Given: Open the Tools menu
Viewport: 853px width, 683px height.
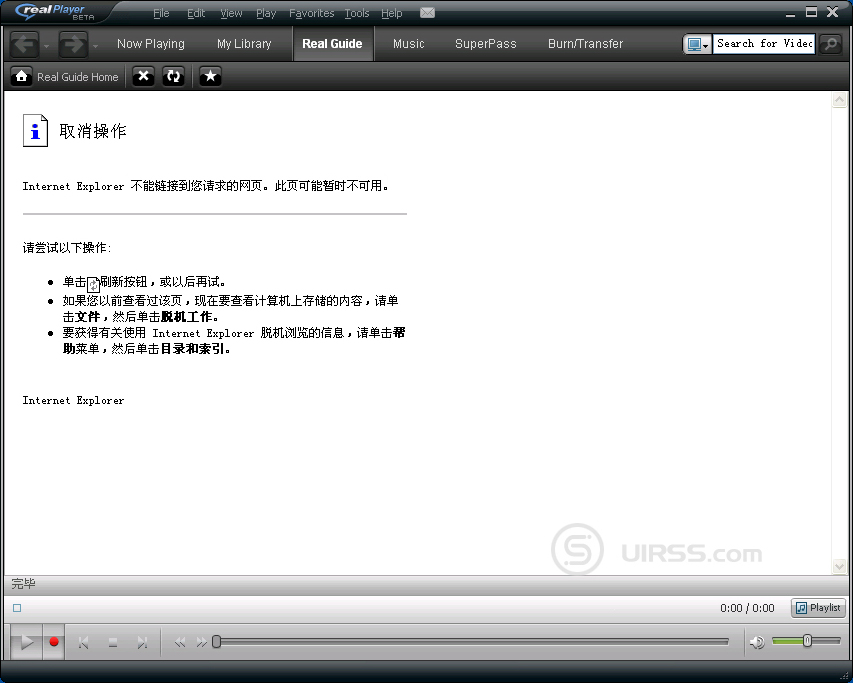Looking at the screenshot, I should tap(357, 13).
